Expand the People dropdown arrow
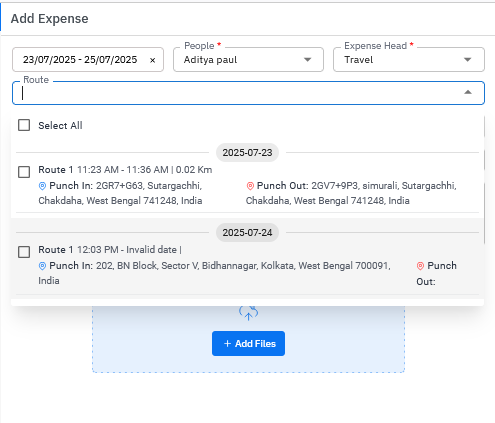 pos(307,60)
